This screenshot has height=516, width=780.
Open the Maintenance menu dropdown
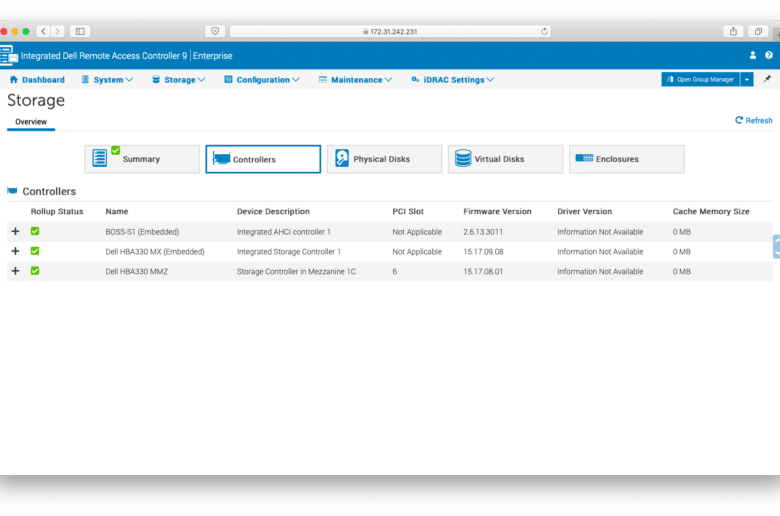[x=356, y=80]
